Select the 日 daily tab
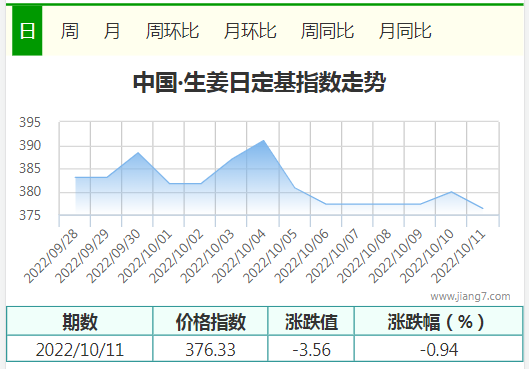Screen dimensions: 529x369 27,31
